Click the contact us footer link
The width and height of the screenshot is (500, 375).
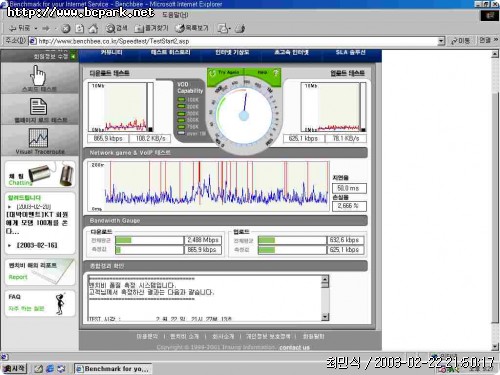coord(294,347)
